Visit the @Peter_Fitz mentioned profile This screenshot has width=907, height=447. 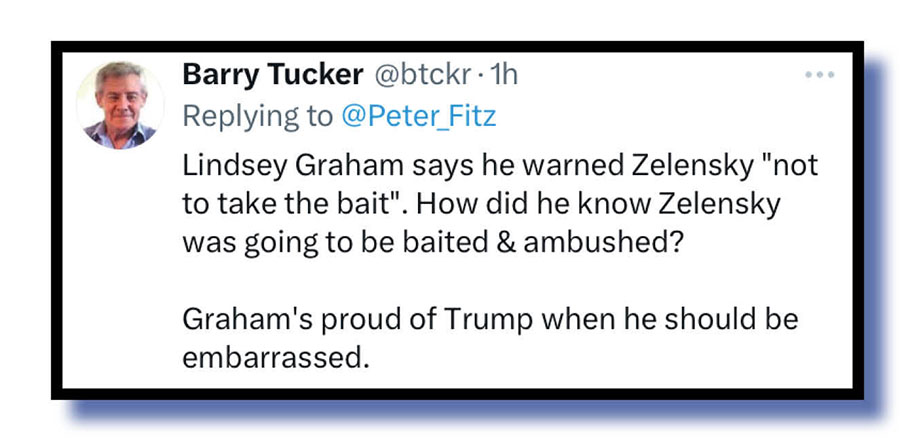point(418,115)
